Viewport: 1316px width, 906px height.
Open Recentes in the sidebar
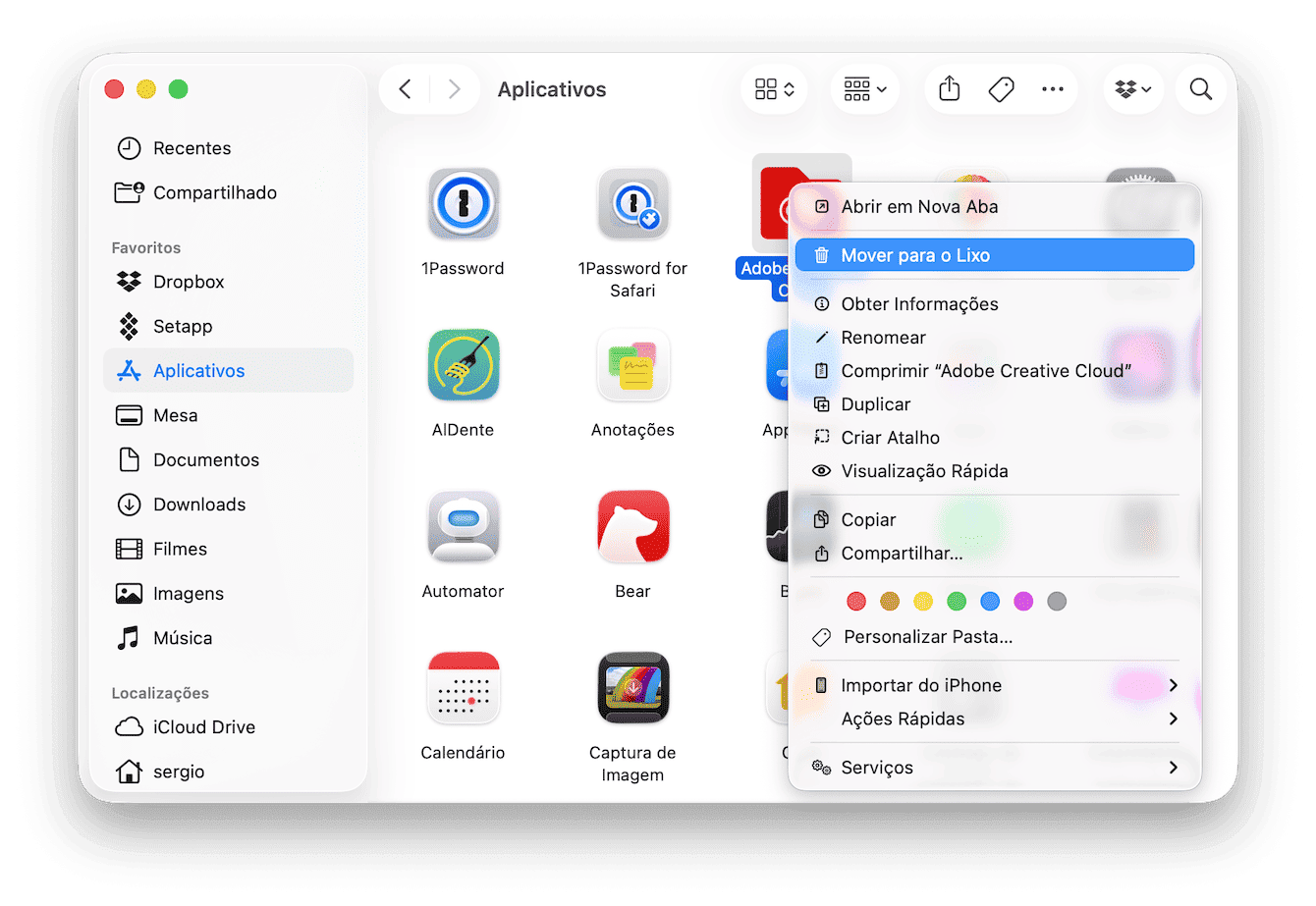pos(228,148)
